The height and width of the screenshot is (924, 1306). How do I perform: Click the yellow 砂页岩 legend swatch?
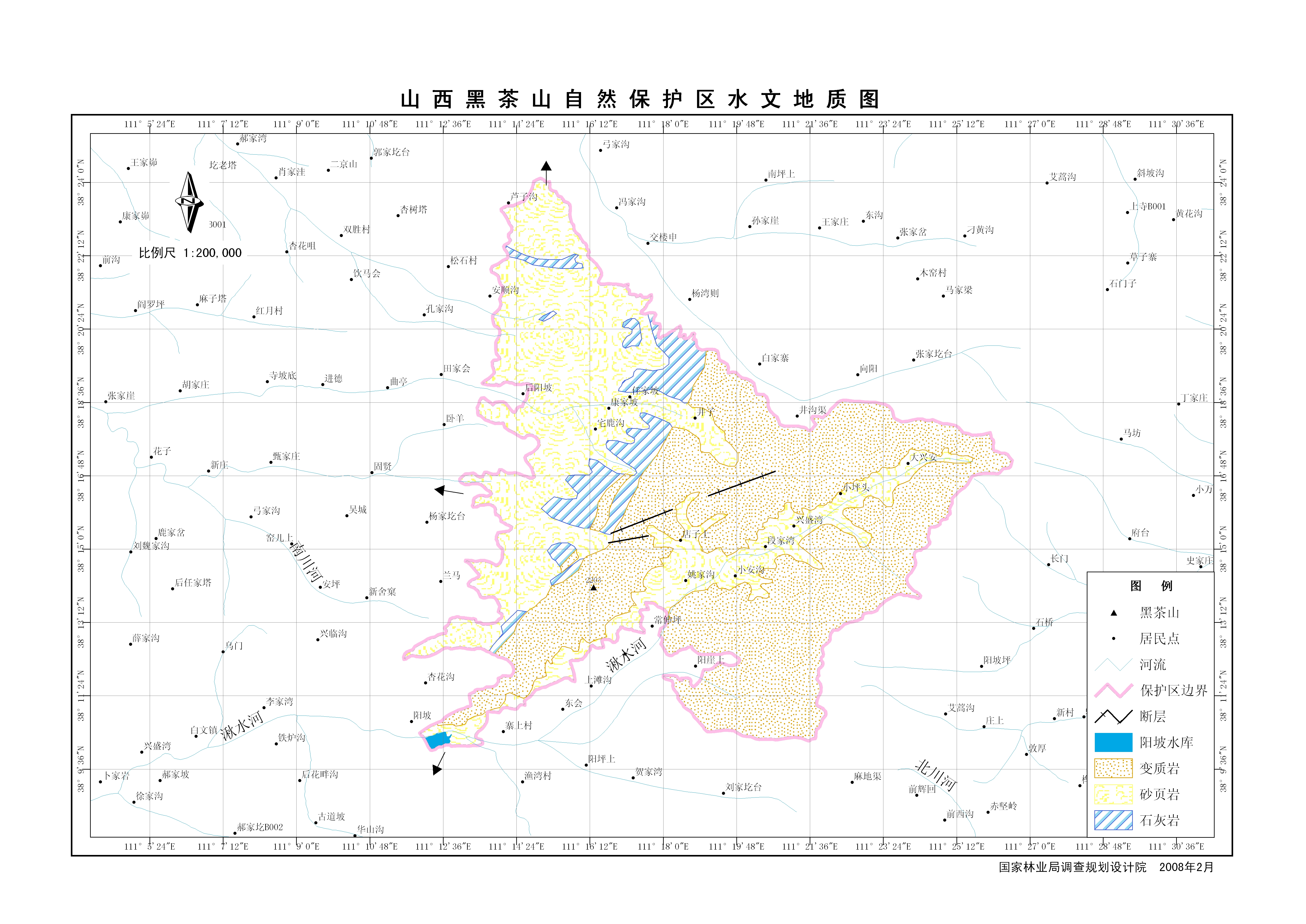1113,794
